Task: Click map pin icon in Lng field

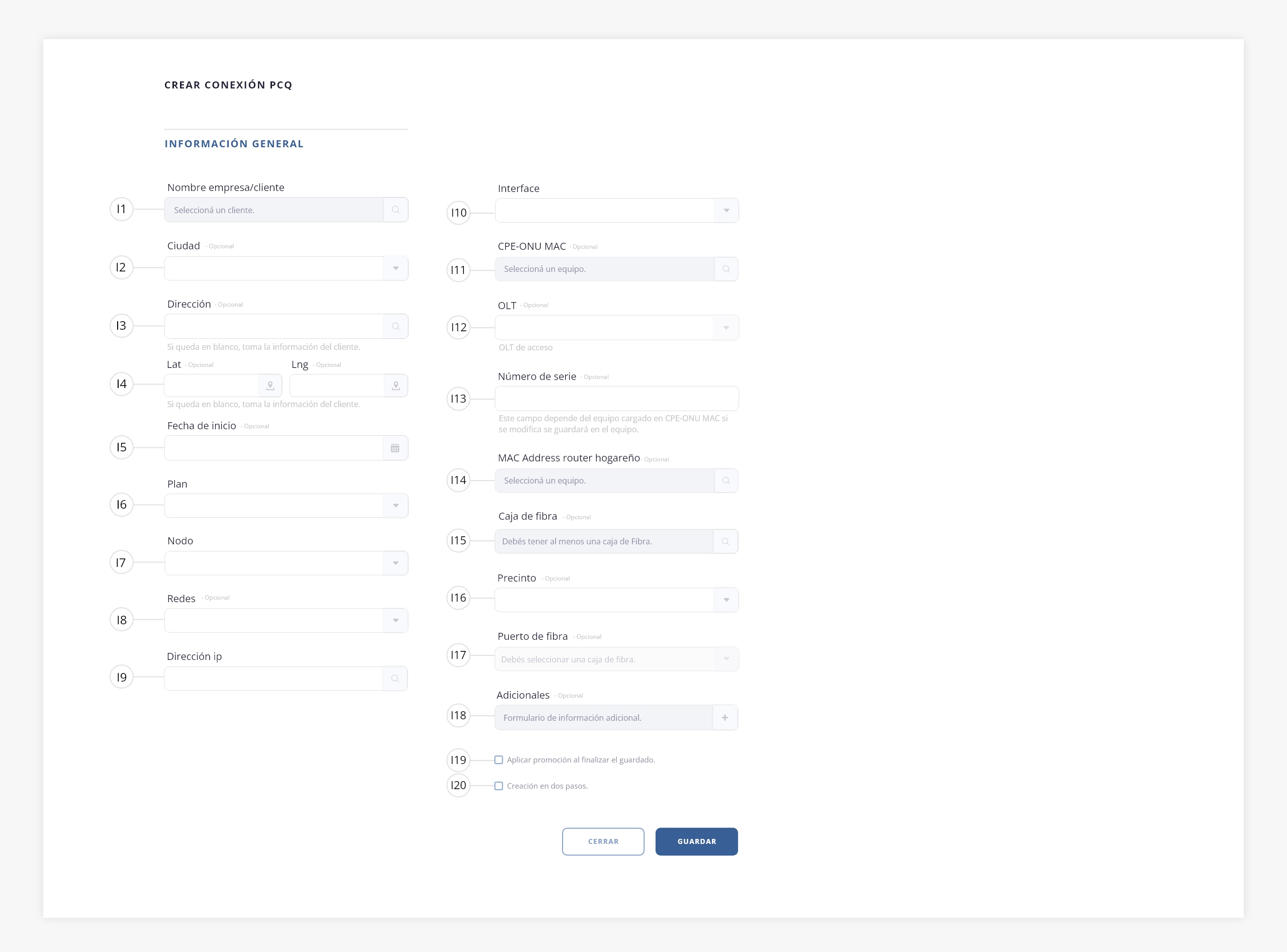Action: [396, 386]
